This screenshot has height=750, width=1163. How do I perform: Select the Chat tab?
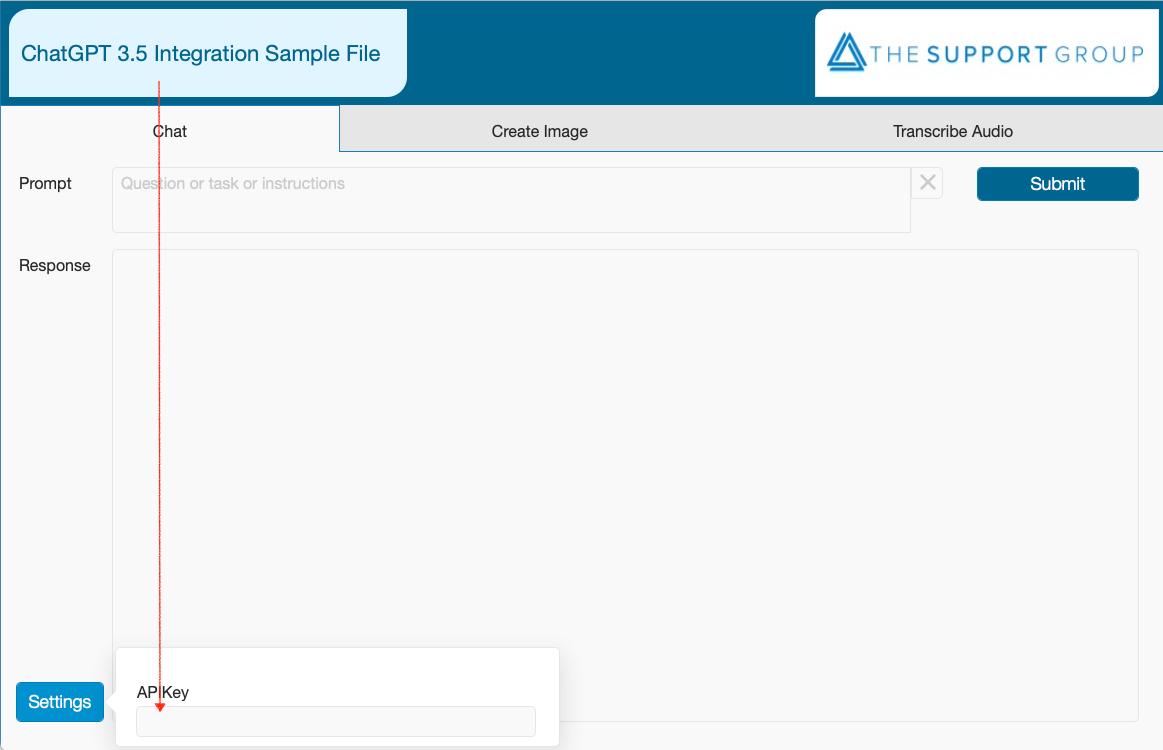(x=169, y=130)
